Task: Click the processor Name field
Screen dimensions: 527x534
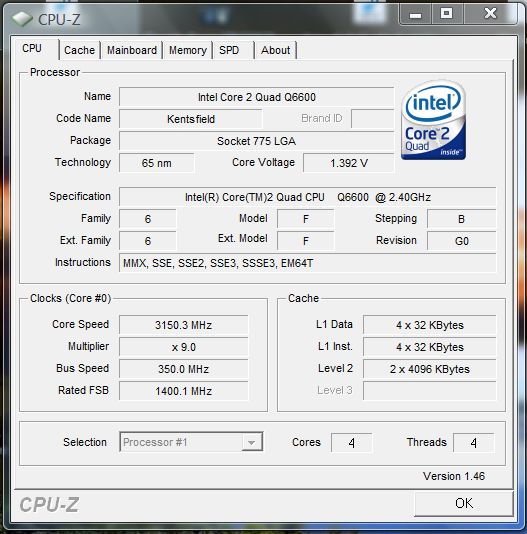Action: click(257, 97)
